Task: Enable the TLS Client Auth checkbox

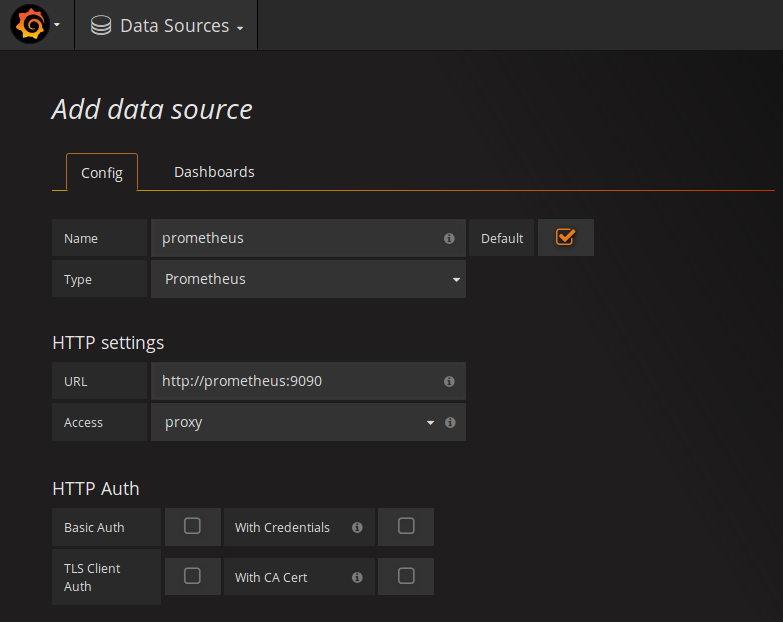Action: tap(192, 576)
